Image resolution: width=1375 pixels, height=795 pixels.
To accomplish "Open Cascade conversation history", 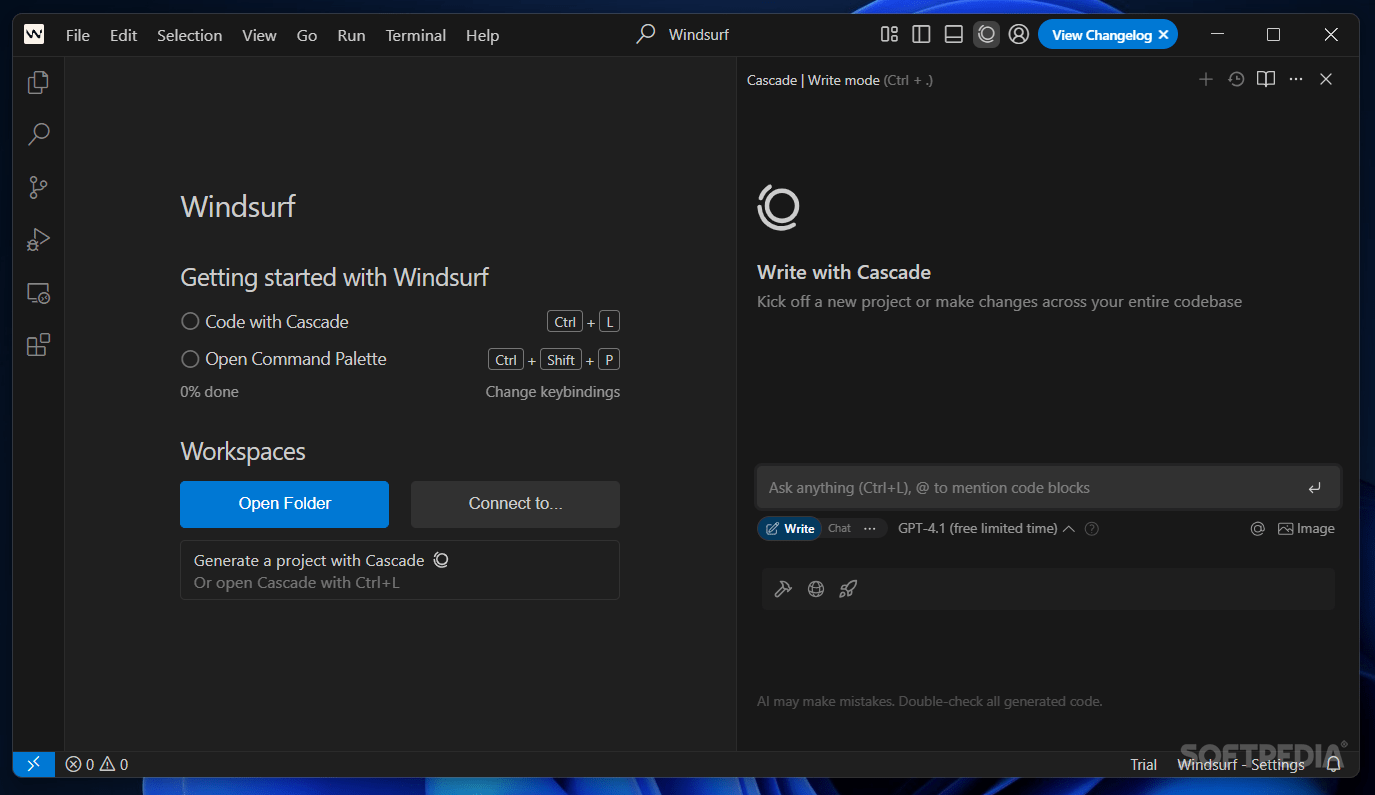I will click(1236, 79).
